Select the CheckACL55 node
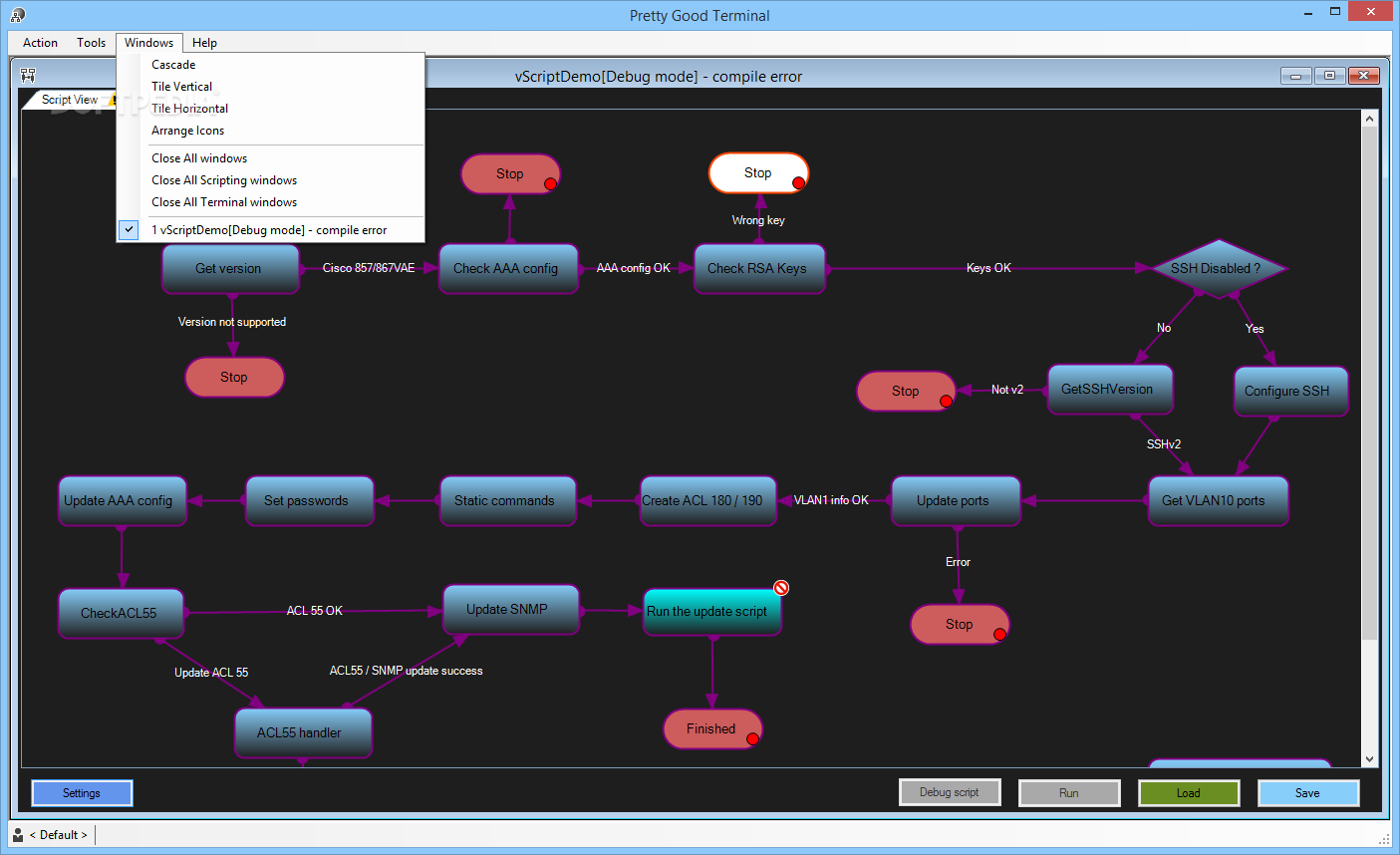 tap(121, 613)
